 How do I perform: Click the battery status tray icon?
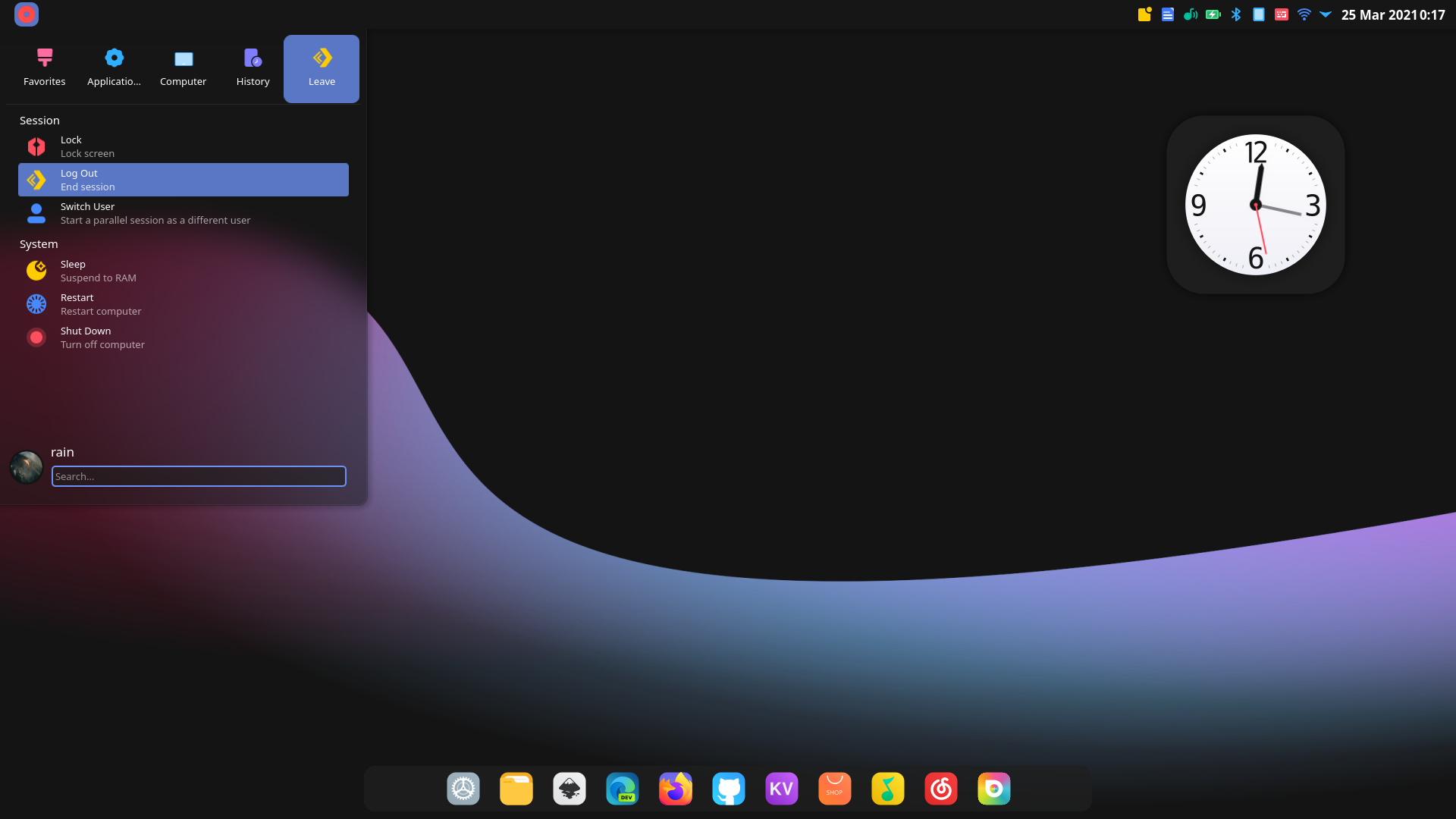[x=1213, y=14]
